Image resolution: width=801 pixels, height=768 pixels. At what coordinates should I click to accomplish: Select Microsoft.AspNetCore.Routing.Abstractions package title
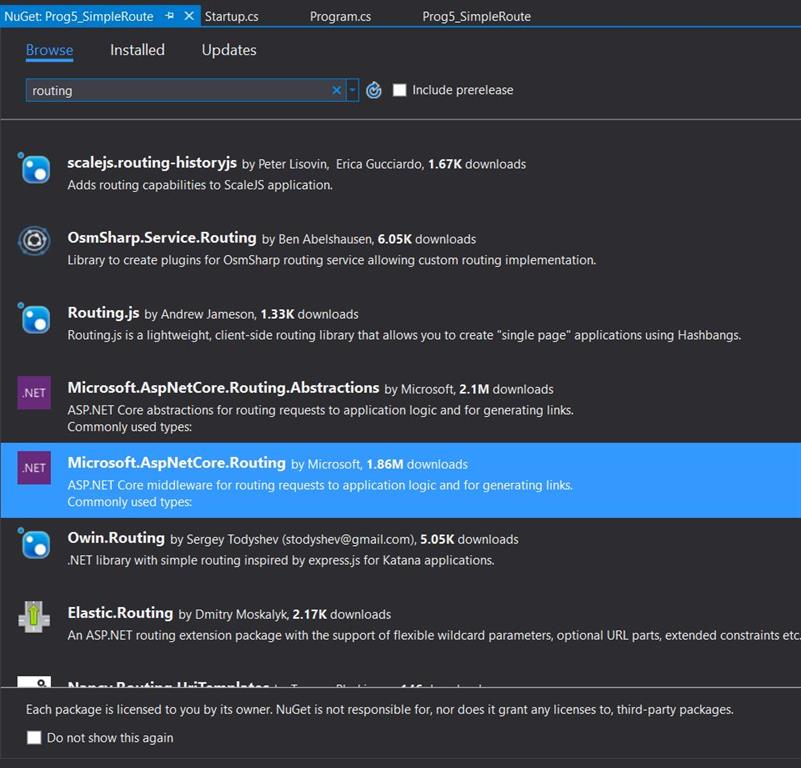point(223,388)
